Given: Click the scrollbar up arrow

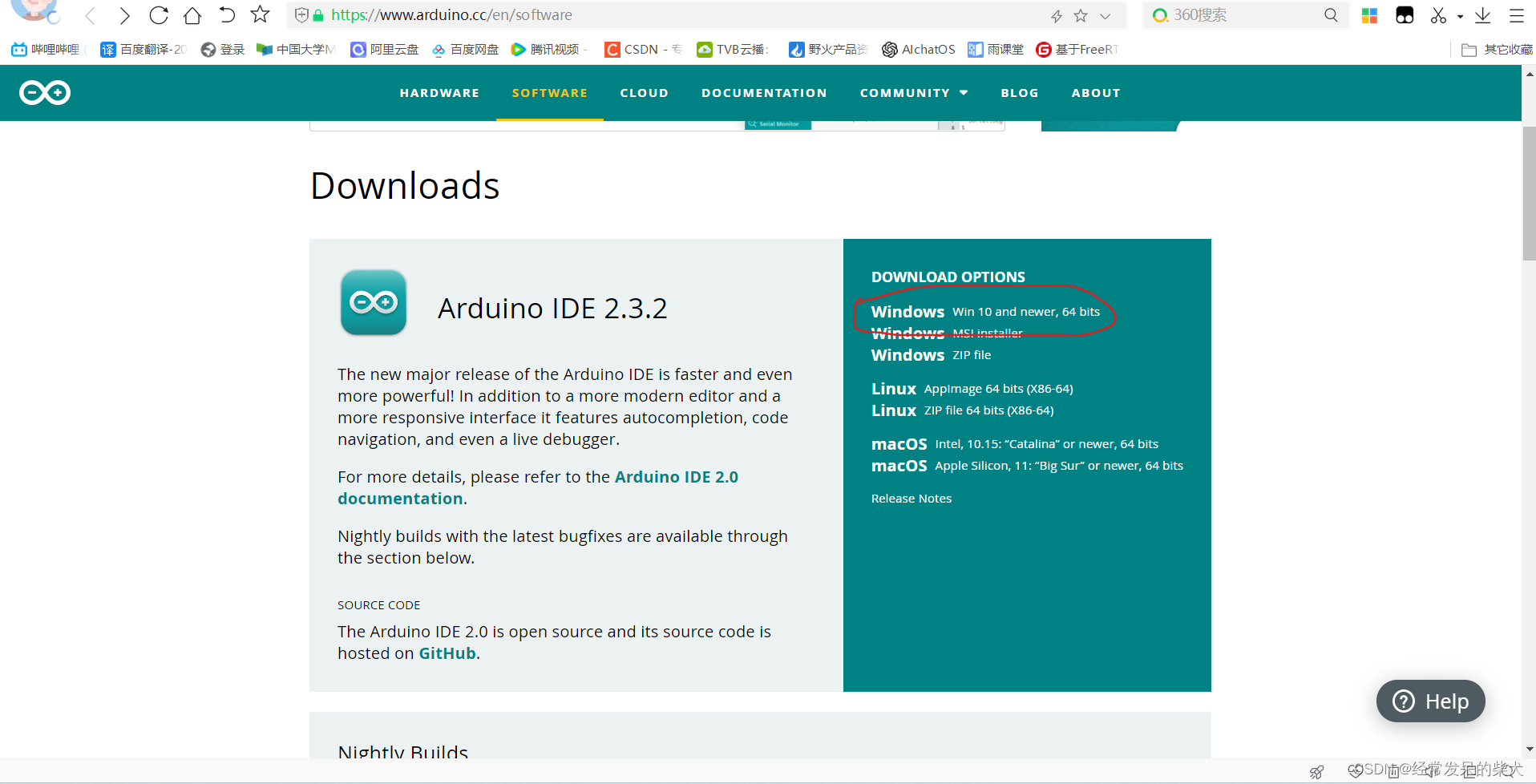Looking at the screenshot, I should [x=1529, y=74].
